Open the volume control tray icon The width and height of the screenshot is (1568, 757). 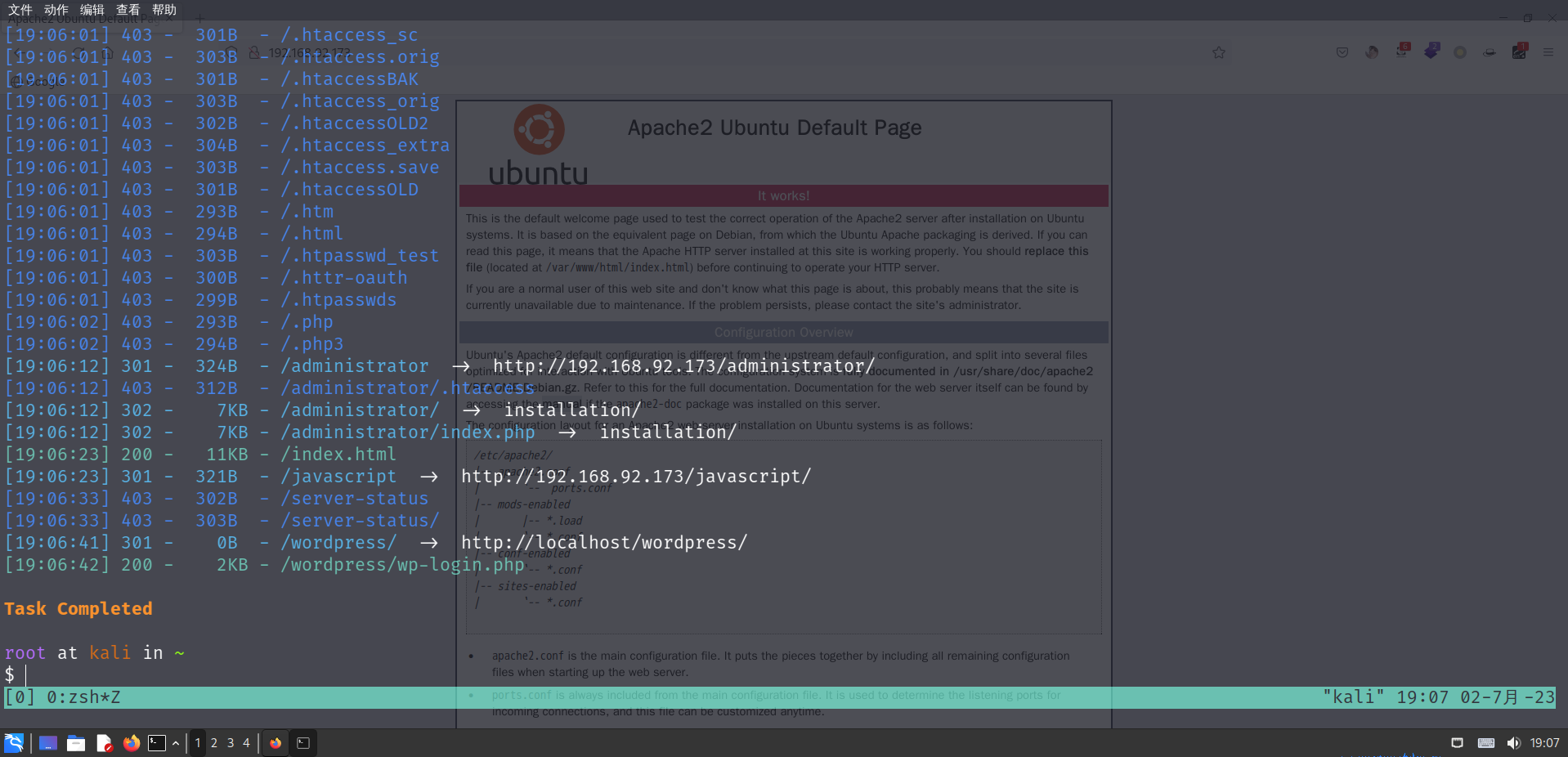coord(1514,743)
